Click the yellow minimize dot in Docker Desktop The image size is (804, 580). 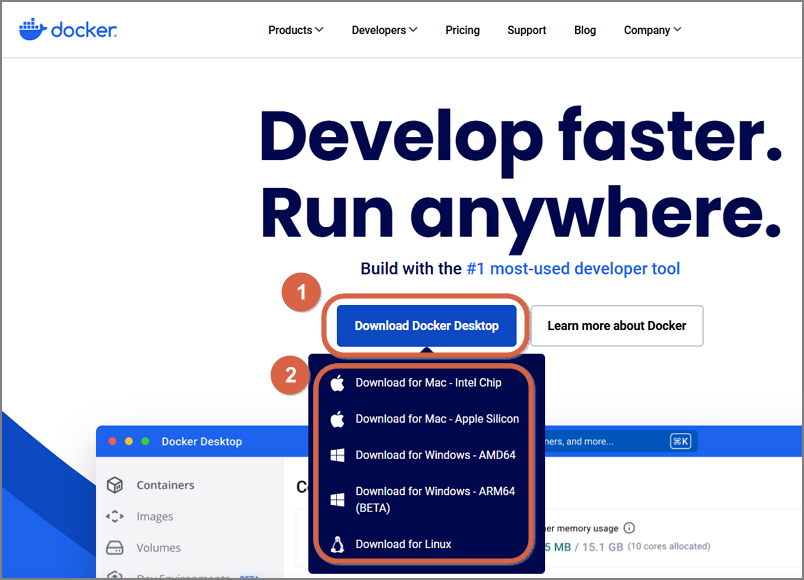[x=129, y=441]
